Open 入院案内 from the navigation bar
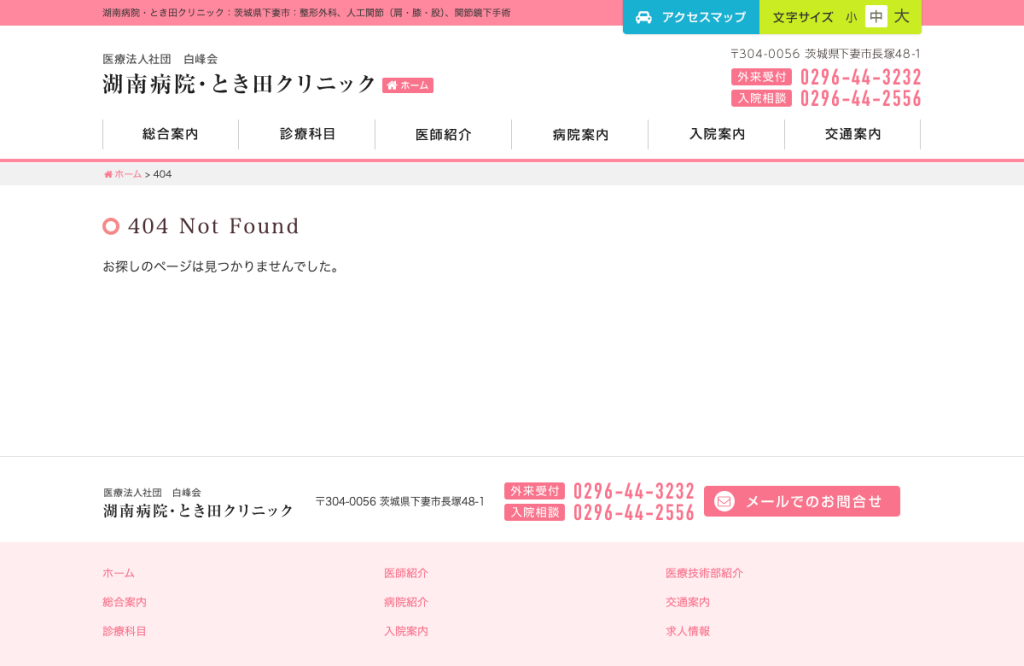The image size is (1024, 666). (x=716, y=135)
